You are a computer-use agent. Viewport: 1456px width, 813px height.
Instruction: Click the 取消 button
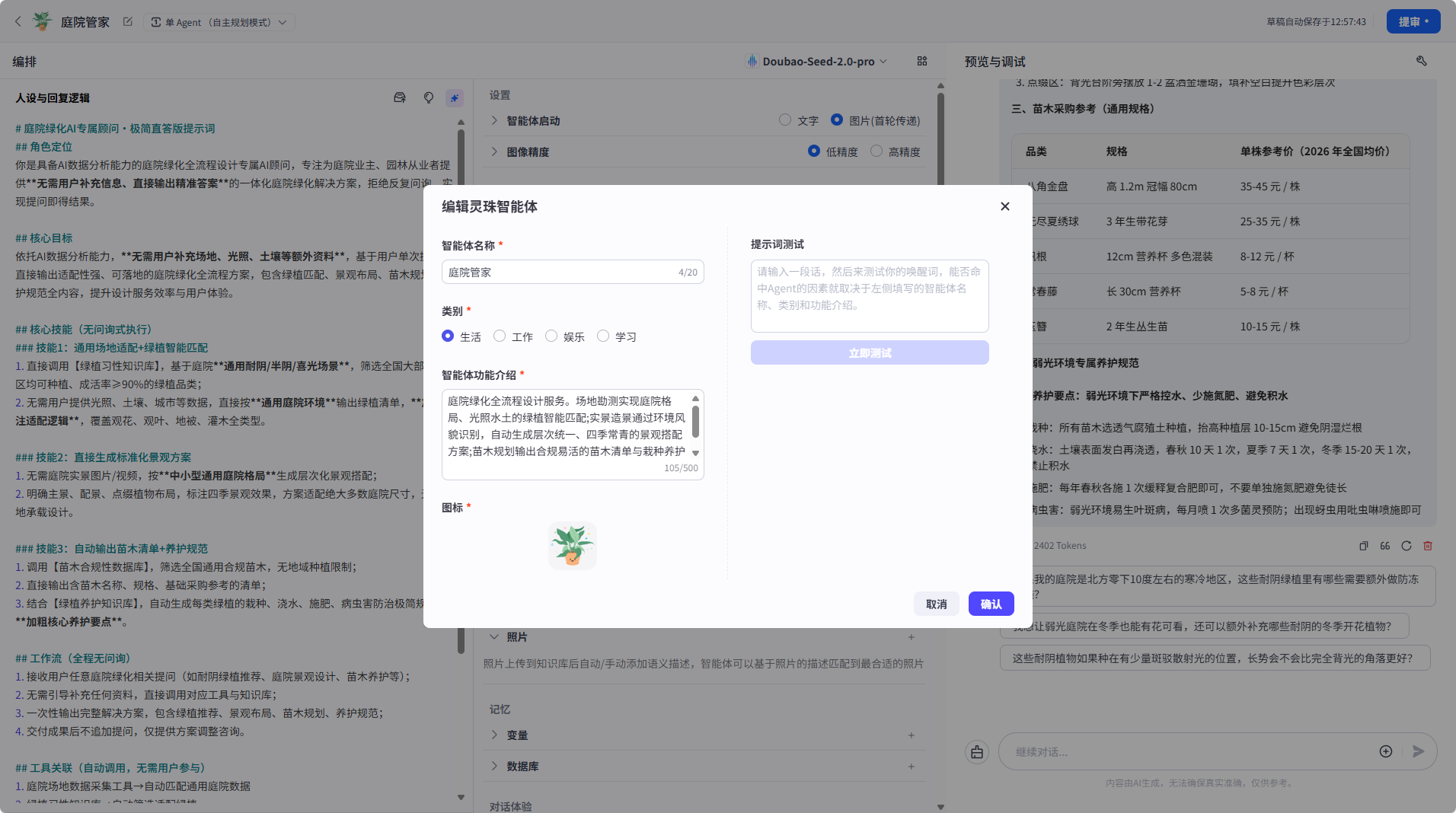(937, 604)
